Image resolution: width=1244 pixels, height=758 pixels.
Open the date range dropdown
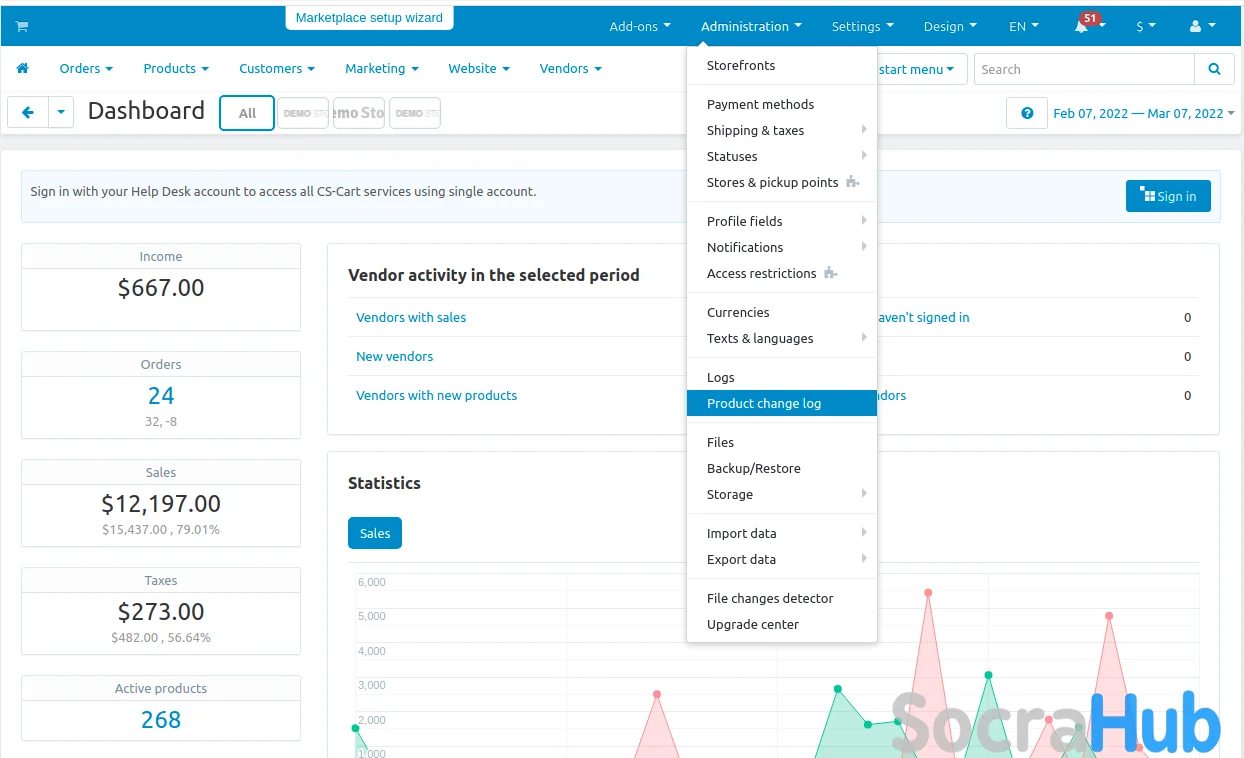click(1143, 113)
